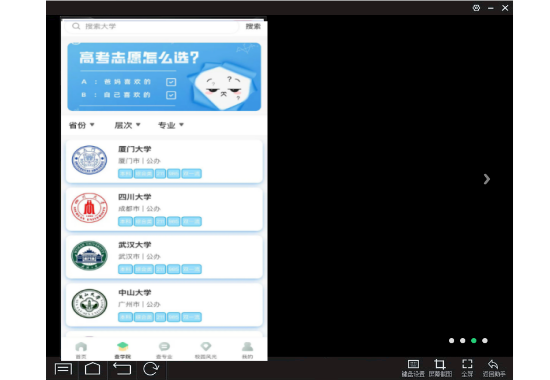The image size is (550, 380).
Task: Open 武汉大学 university name
Action: pos(135,245)
